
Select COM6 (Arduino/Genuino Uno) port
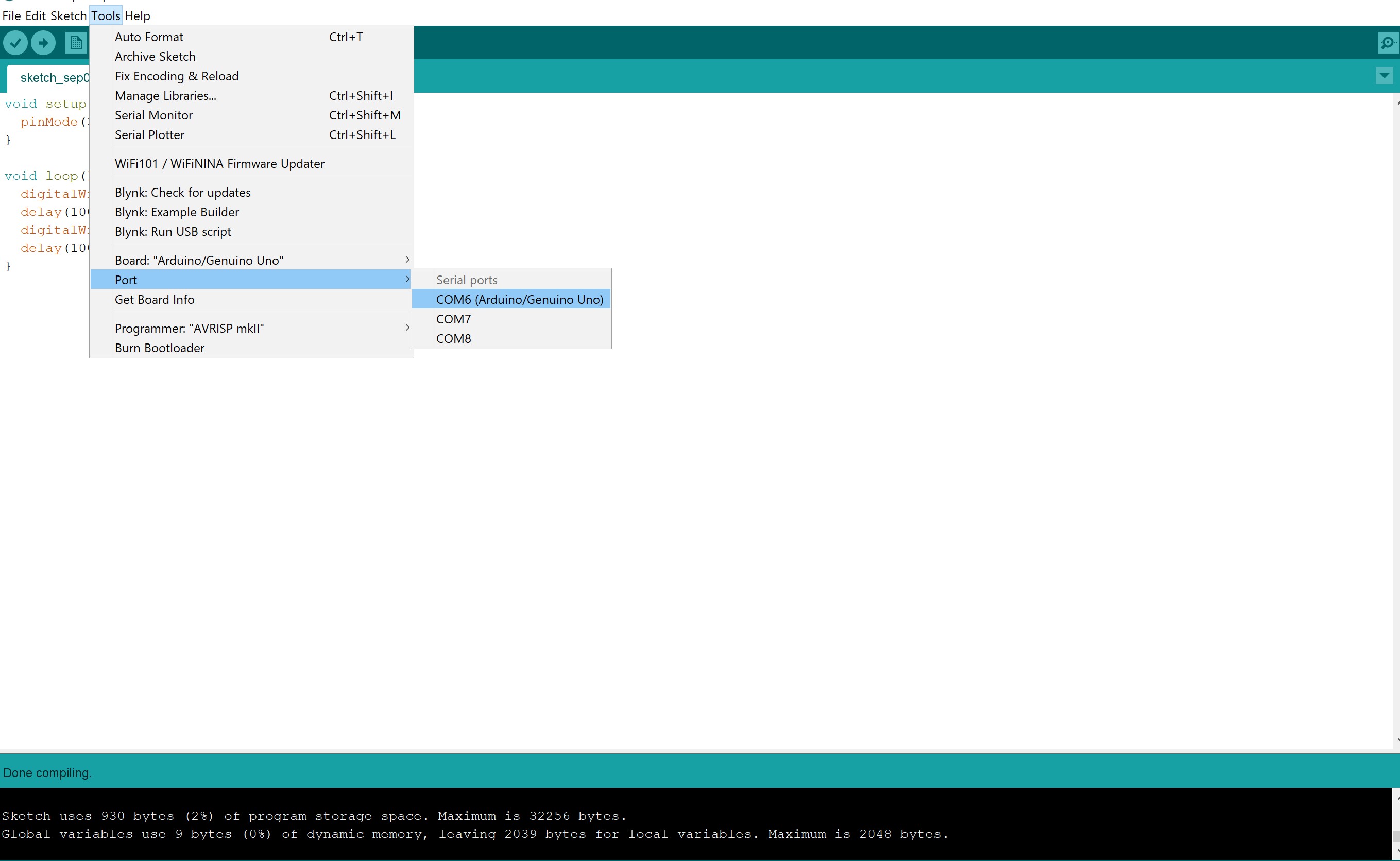[x=511, y=300]
